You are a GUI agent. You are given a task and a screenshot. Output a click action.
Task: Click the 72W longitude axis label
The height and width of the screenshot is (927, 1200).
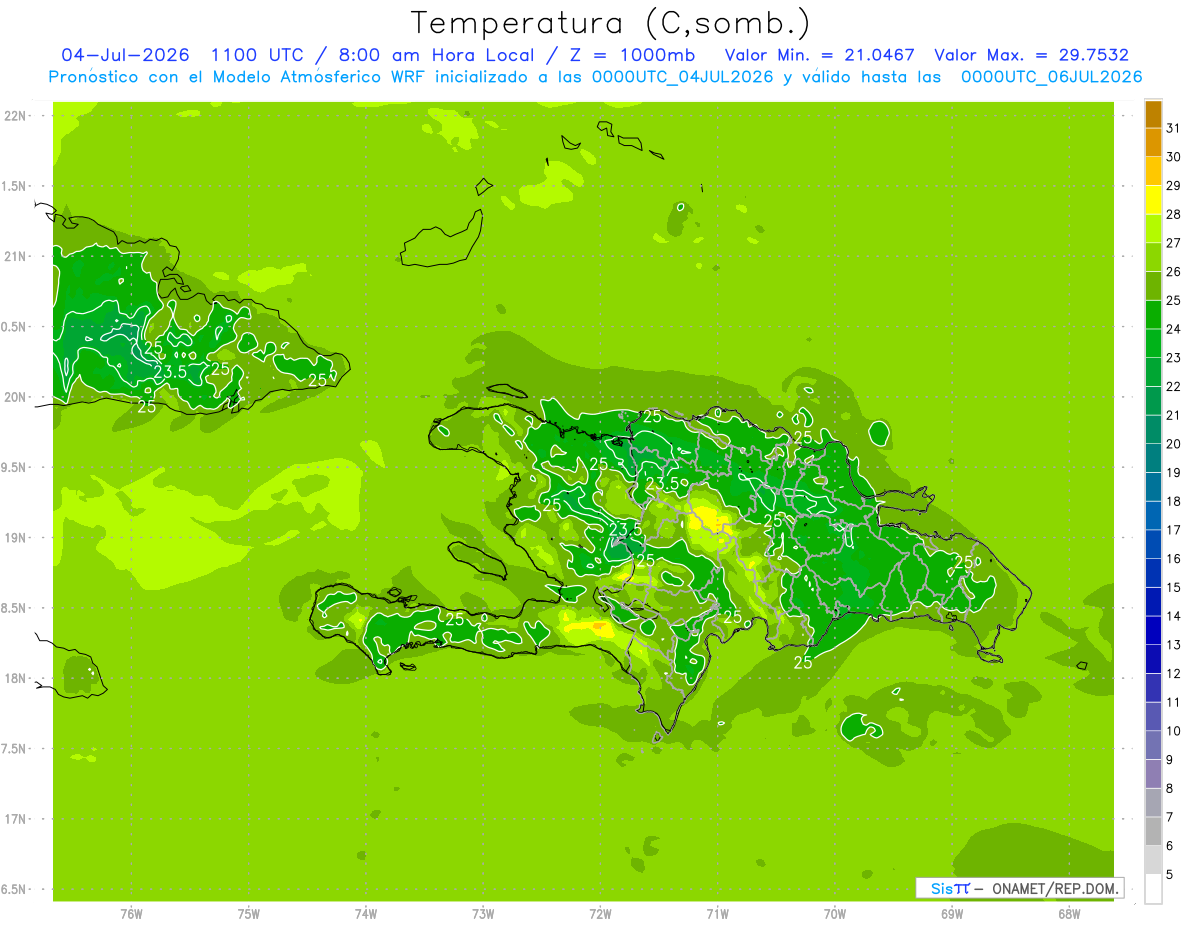601,913
